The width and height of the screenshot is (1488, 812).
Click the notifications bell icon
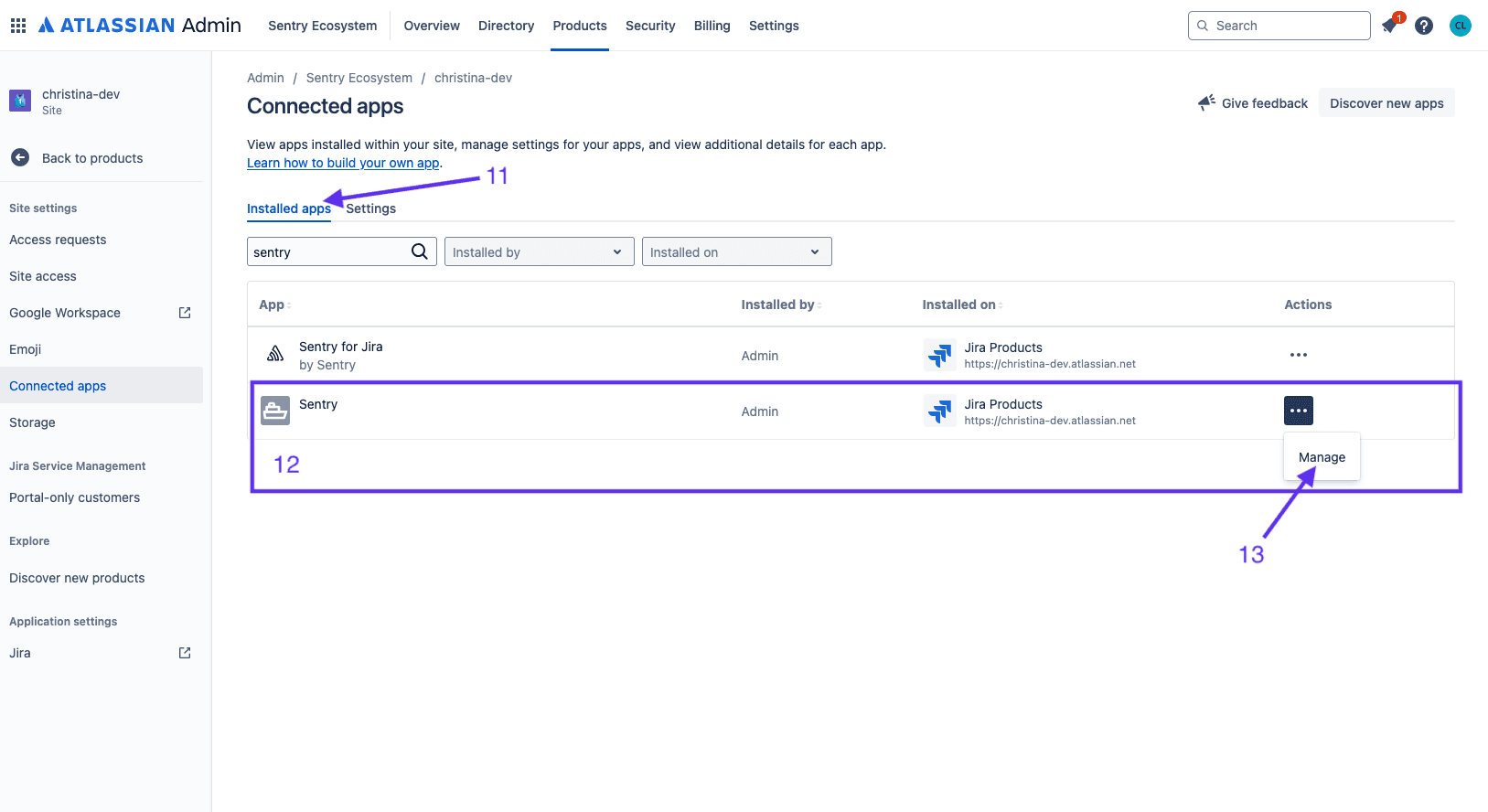coord(1390,26)
